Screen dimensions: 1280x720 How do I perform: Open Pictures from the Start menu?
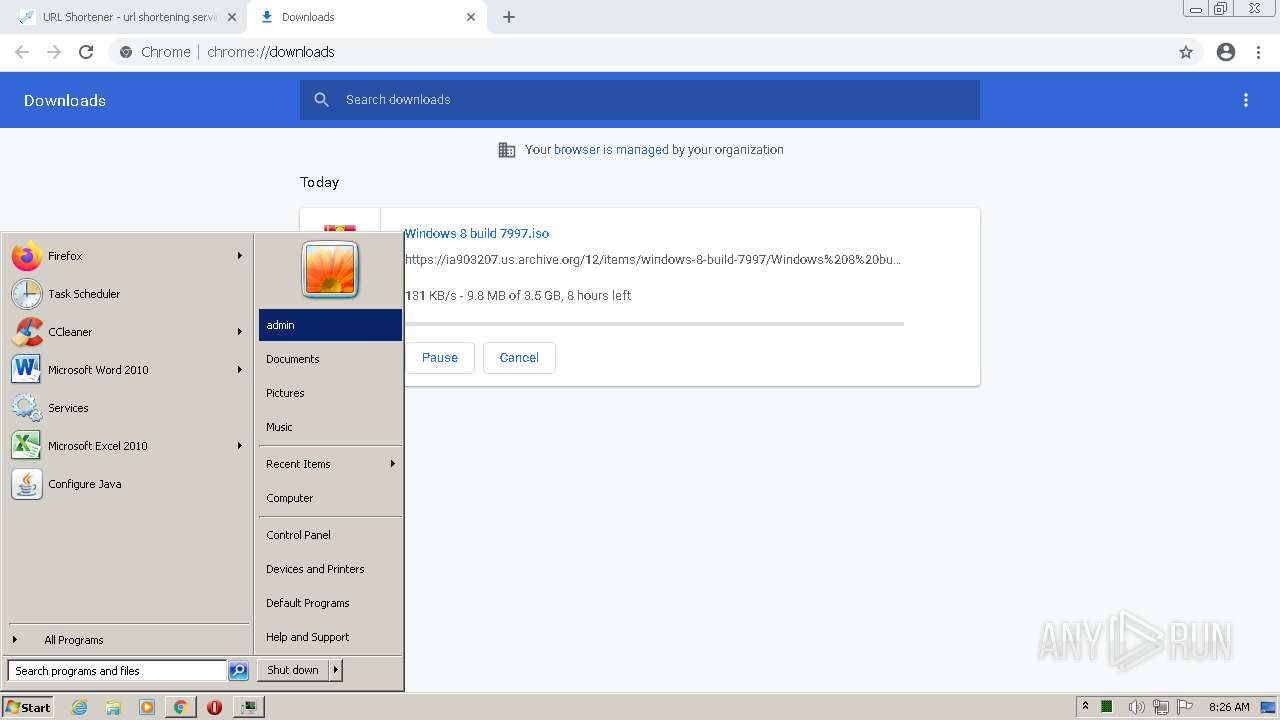[330, 393]
